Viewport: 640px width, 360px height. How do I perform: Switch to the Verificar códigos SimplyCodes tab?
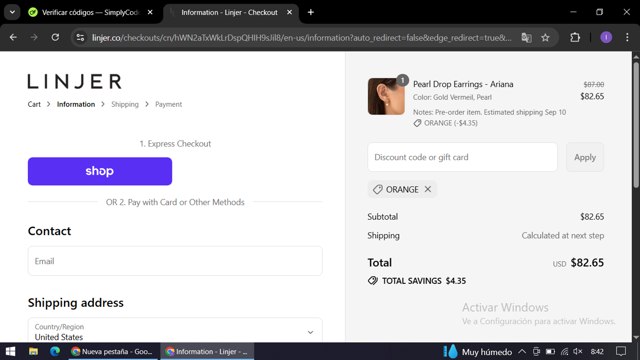tap(91, 12)
